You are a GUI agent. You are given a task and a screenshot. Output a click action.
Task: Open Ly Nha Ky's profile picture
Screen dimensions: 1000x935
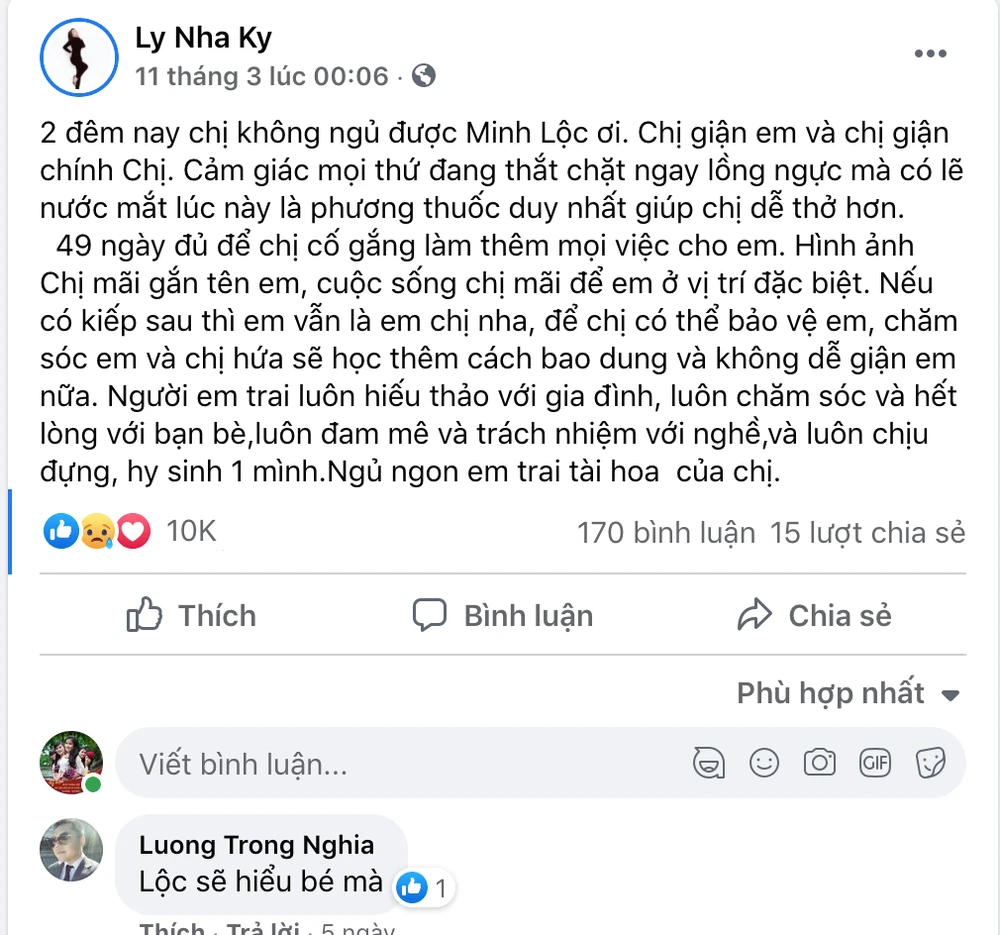[79, 58]
